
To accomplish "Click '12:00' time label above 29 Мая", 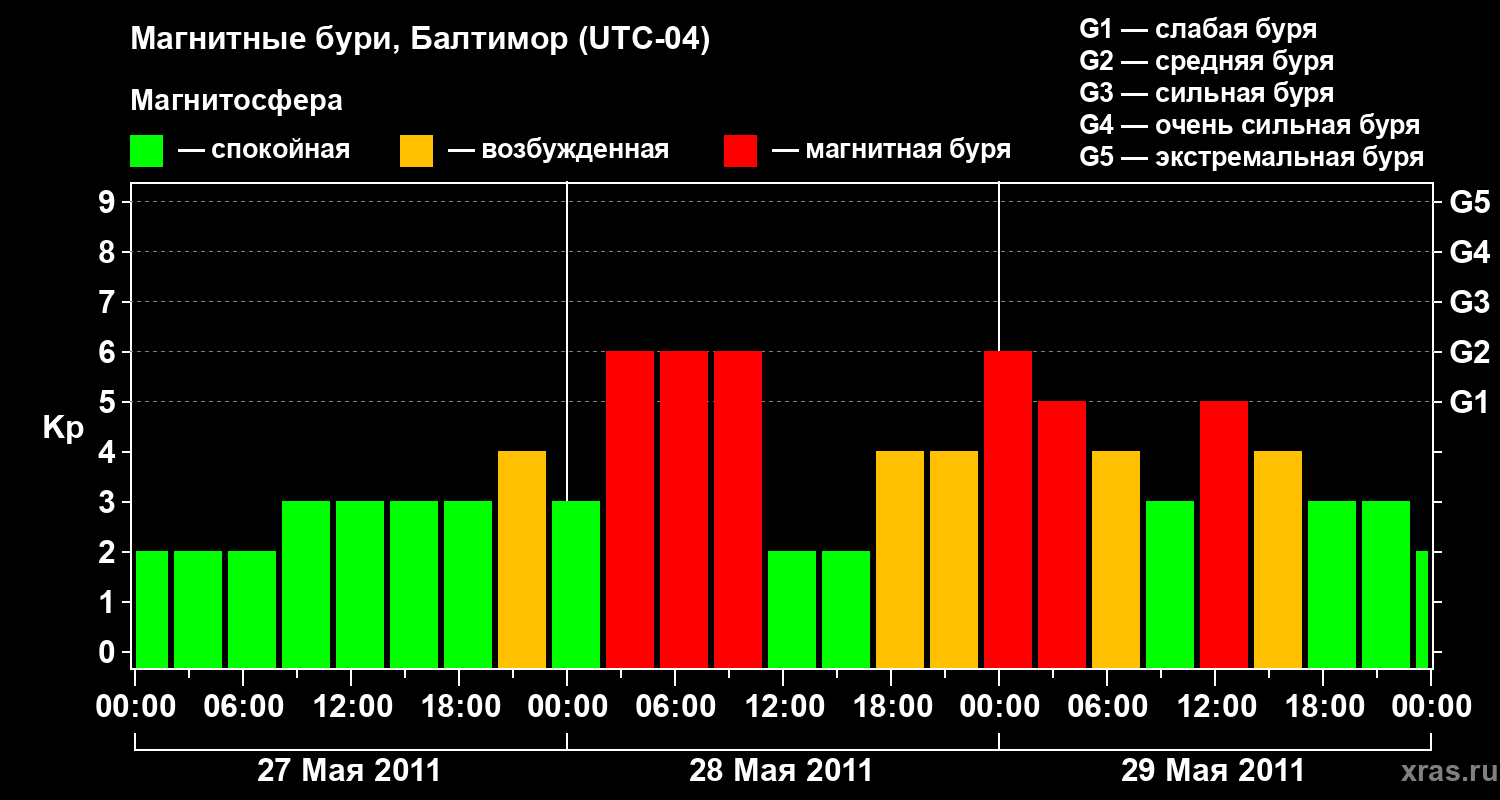I will point(1216,707).
